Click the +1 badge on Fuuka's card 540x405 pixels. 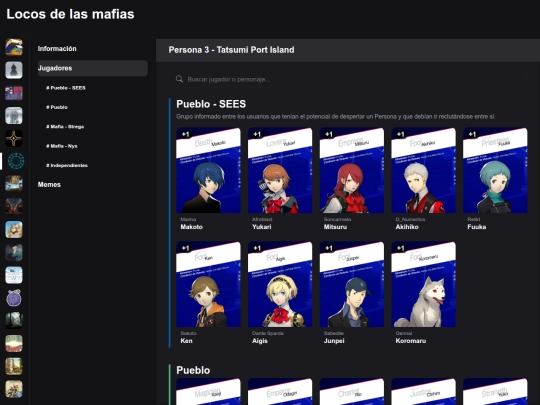click(472, 134)
